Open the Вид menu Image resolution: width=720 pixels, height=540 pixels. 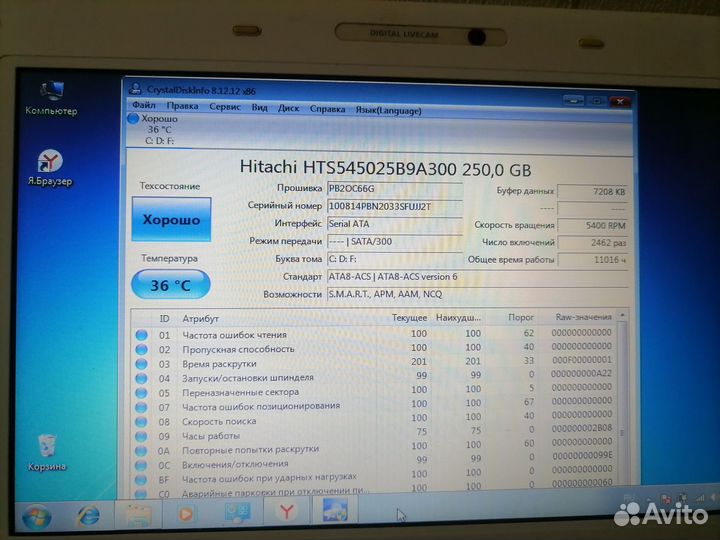click(x=259, y=107)
